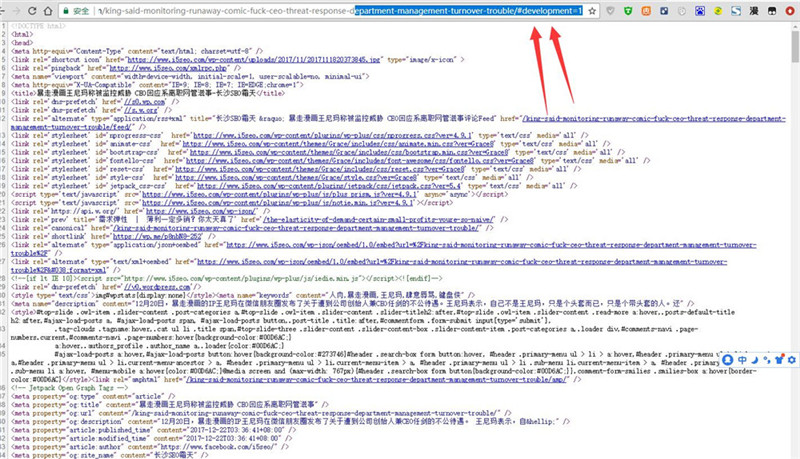
Task: Open the blue S extension icon
Action: 736,11
